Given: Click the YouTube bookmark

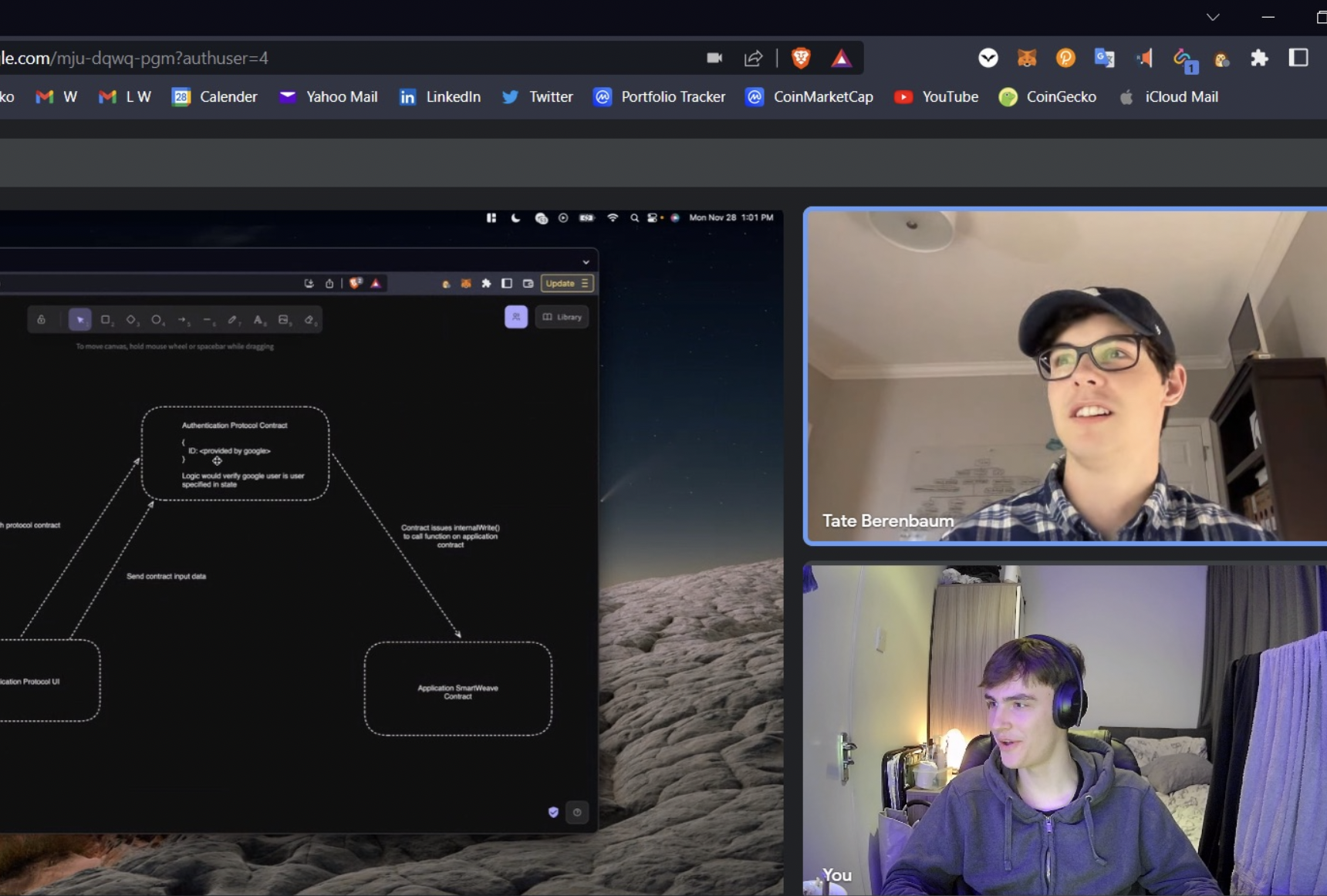Looking at the screenshot, I should [x=936, y=97].
